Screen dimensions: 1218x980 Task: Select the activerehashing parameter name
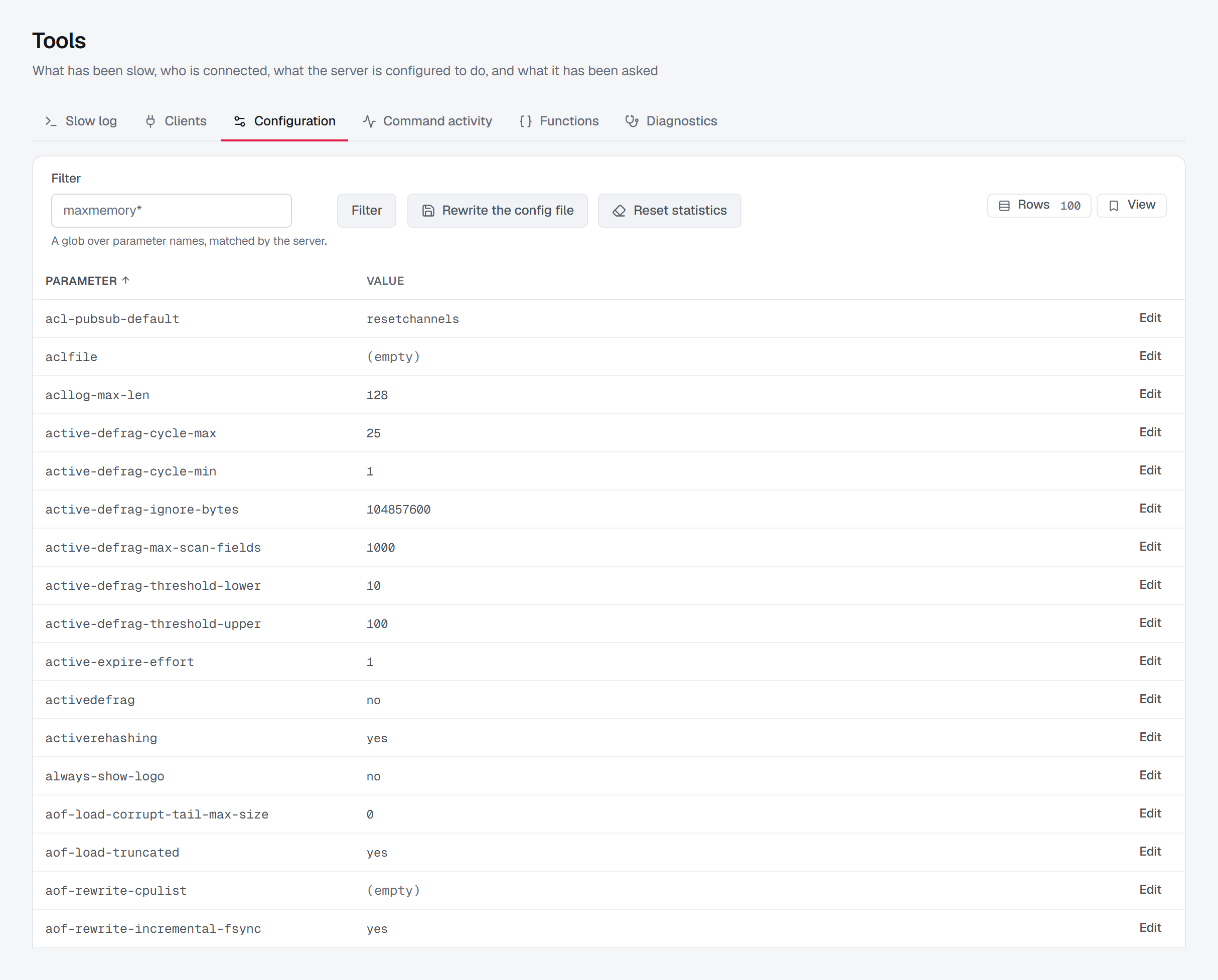(x=101, y=738)
